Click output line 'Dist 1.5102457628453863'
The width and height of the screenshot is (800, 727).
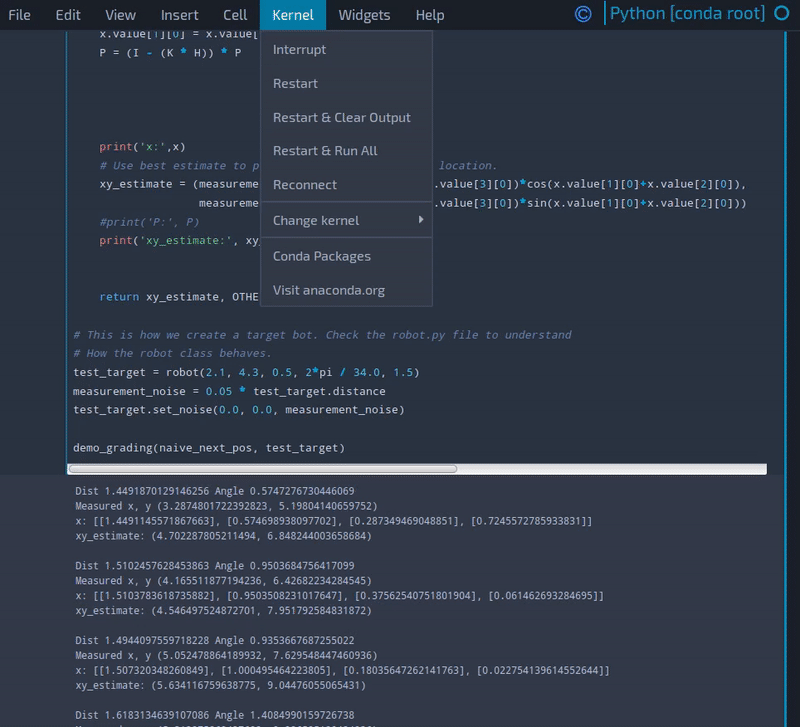point(215,565)
